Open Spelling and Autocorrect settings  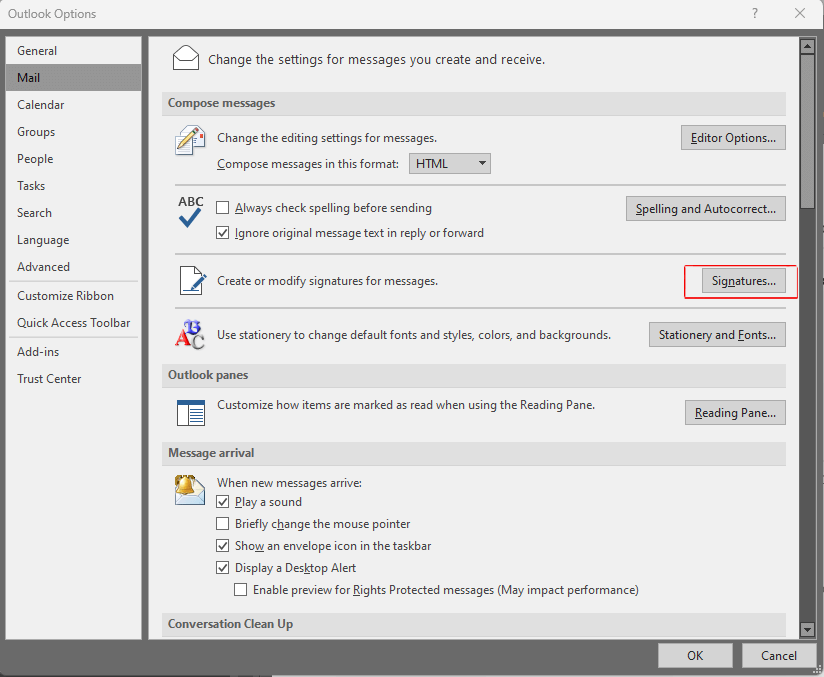coord(706,209)
